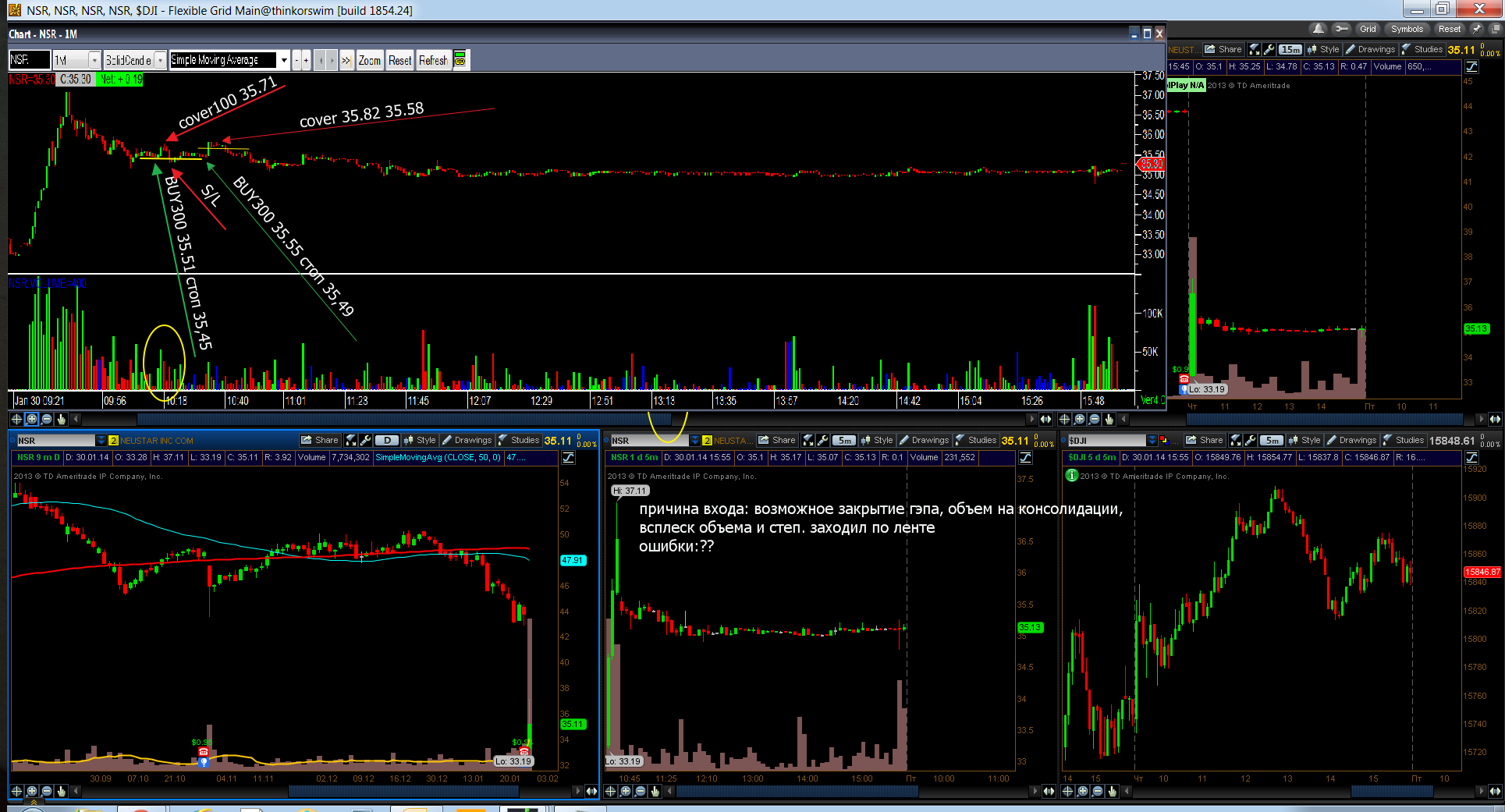
Task: Click Symbols button in top bar
Action: [1407, 29]
